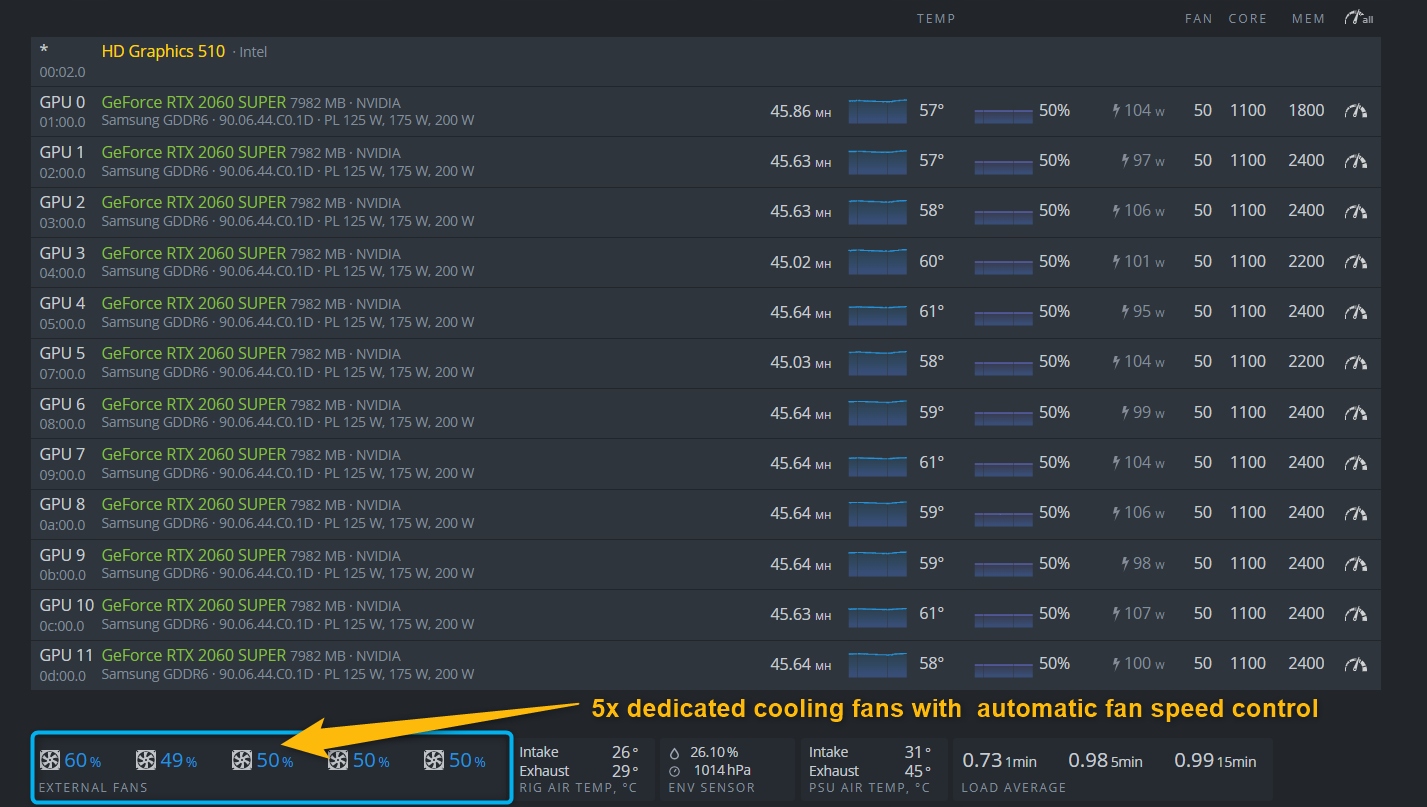Click the pressure gauge icon beside 1014 hPa
The image size is (1427, 807).
674,771
